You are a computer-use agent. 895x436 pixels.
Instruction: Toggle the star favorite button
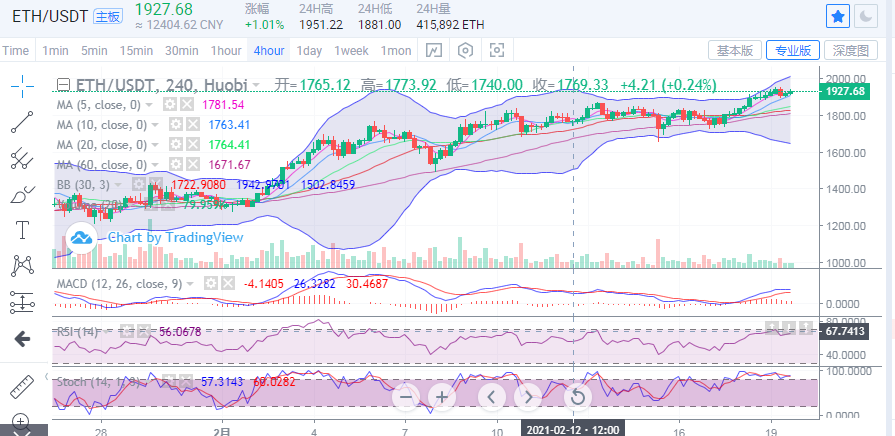pyautogui.click(x=838, y=16)
